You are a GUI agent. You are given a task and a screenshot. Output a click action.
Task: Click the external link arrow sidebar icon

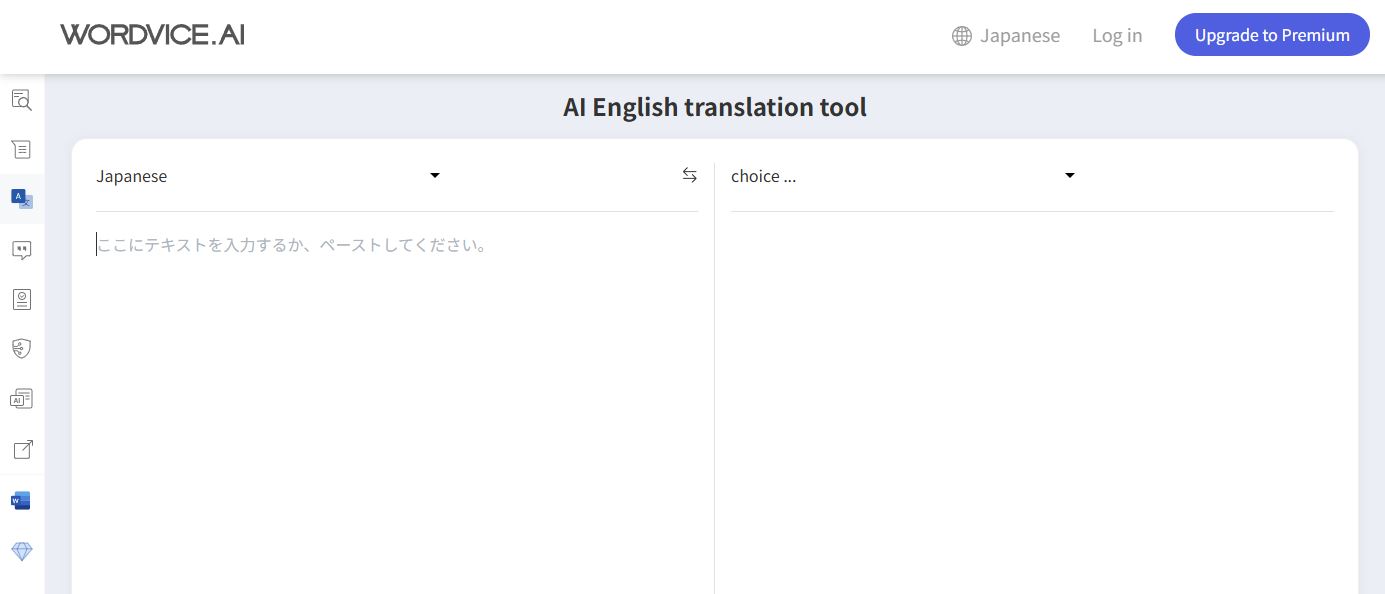point(21,450)
